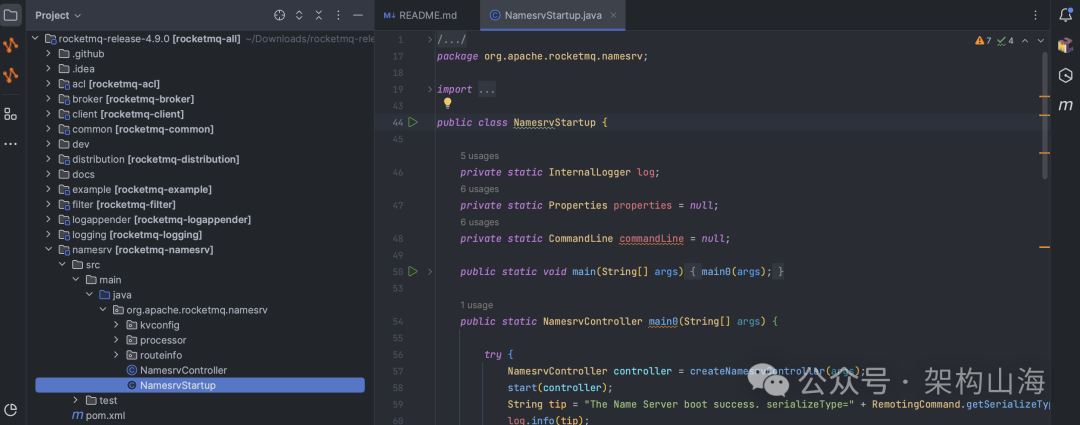Unfold the import block at line 19
The width and height of the screenshot is (1080, 425).
pyautogui.click(x=430, y=90)
